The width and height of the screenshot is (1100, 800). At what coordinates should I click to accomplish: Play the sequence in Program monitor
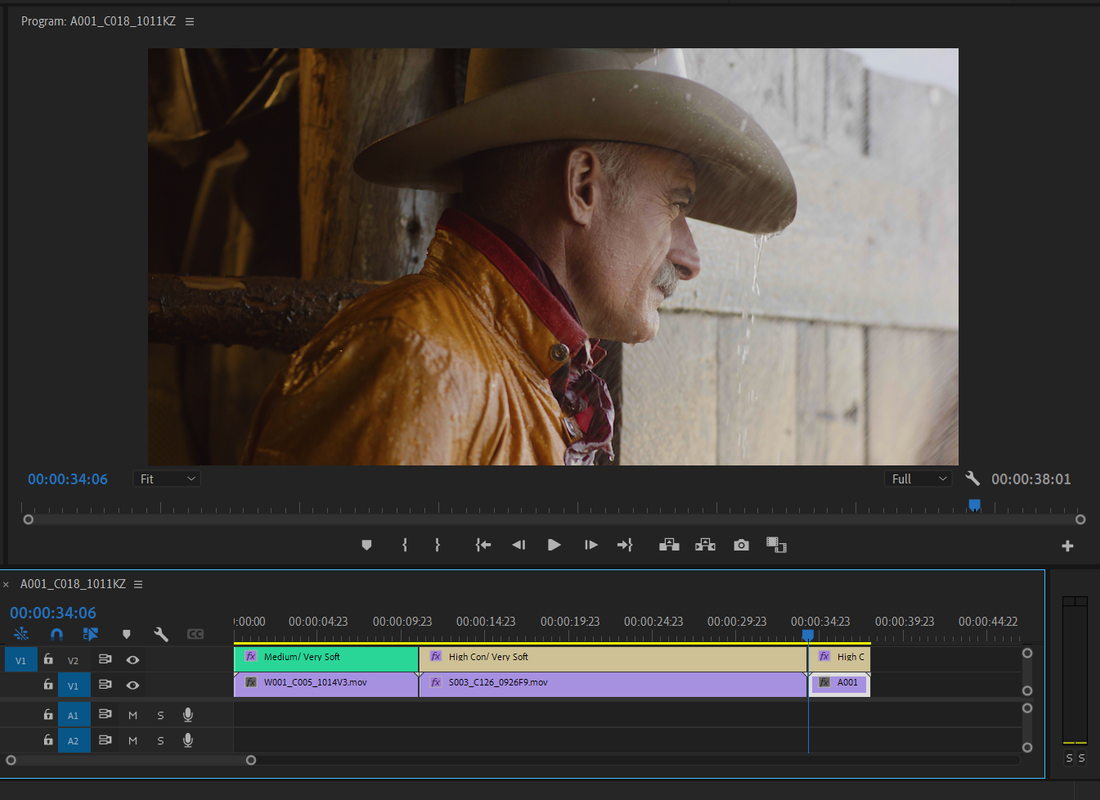pyautogui.click(x=554, y=545)
